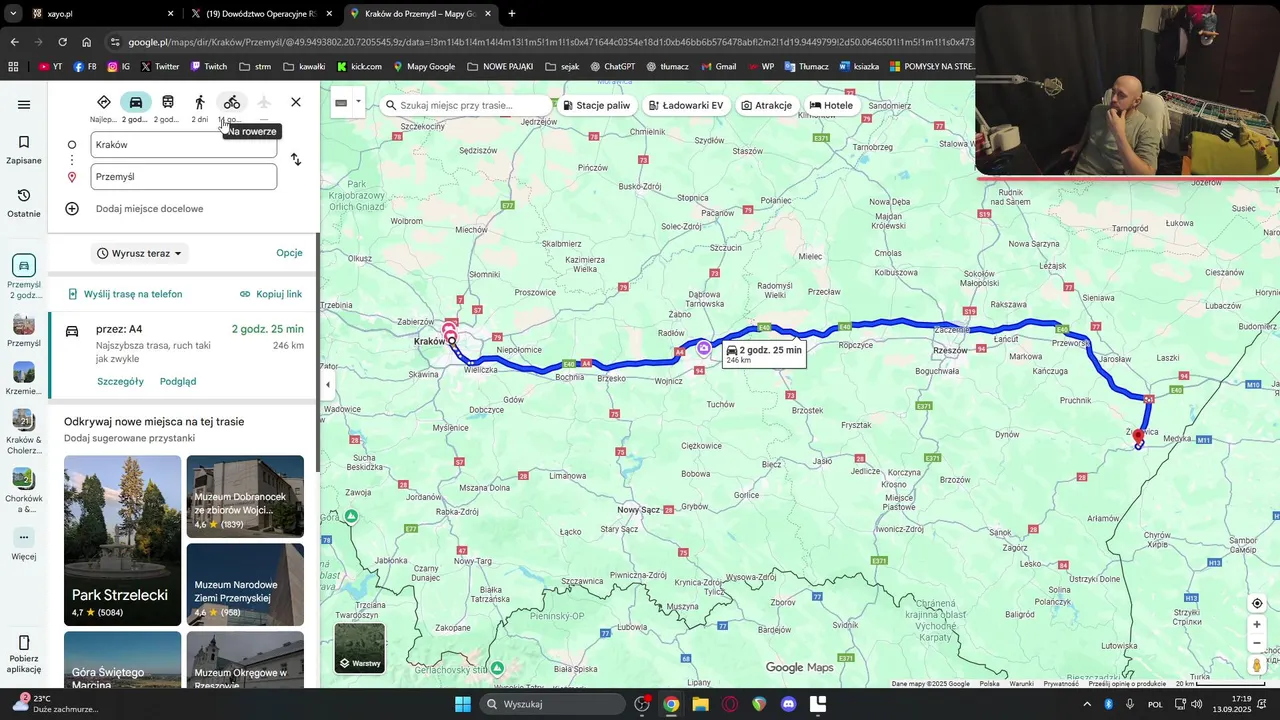Select the best route travel mode icon

[104, 102]
